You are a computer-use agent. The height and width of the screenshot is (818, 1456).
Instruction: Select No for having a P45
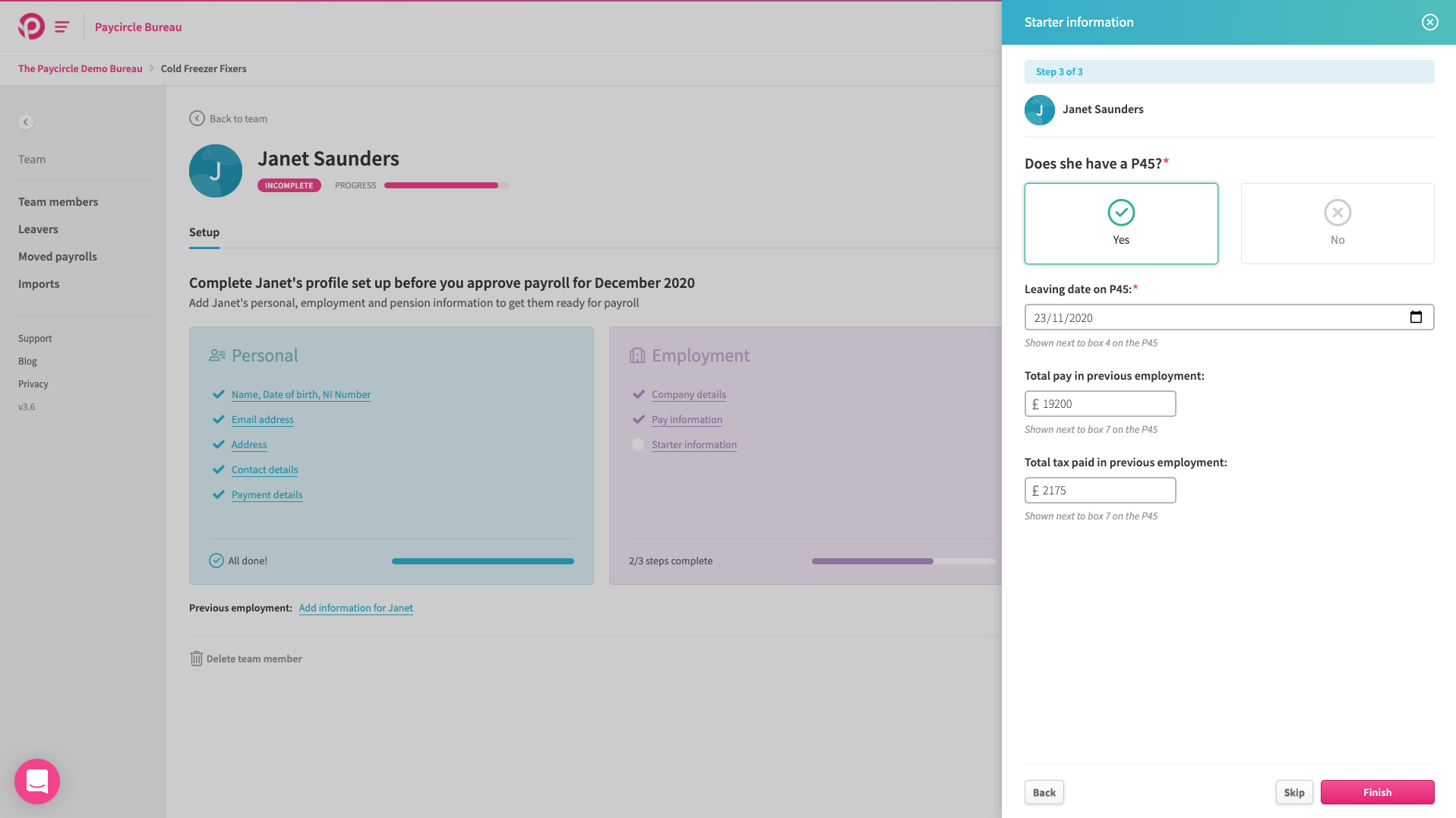coord(1337,223)
